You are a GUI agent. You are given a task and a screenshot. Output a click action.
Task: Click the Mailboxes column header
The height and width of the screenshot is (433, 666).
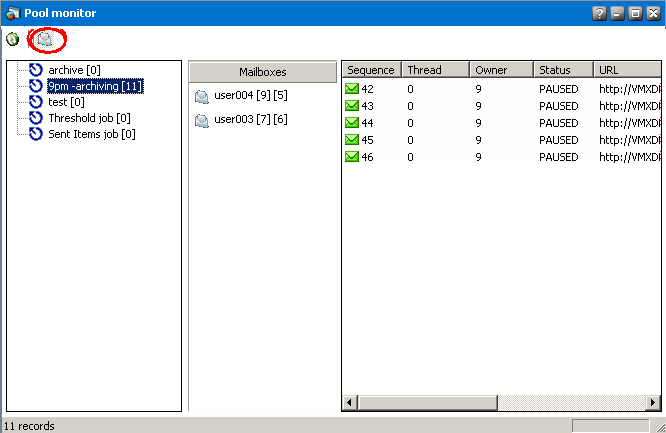pos(263,72)
